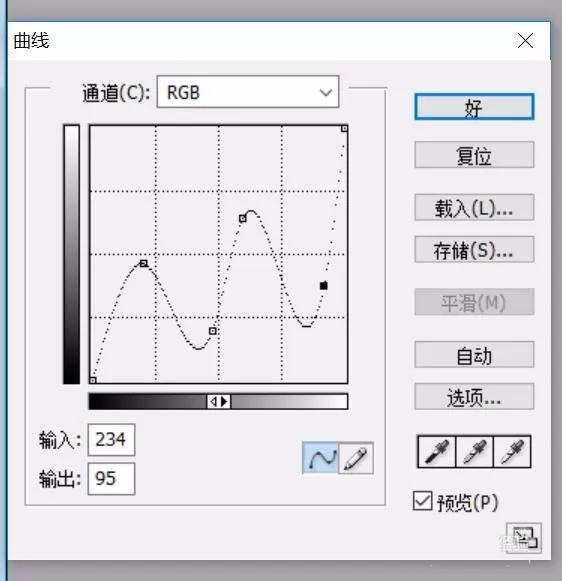The width and height of the screenshot is (562, 581).
Task: Click the disabled 平滑(M) smooth button
Action: (474, 302)
